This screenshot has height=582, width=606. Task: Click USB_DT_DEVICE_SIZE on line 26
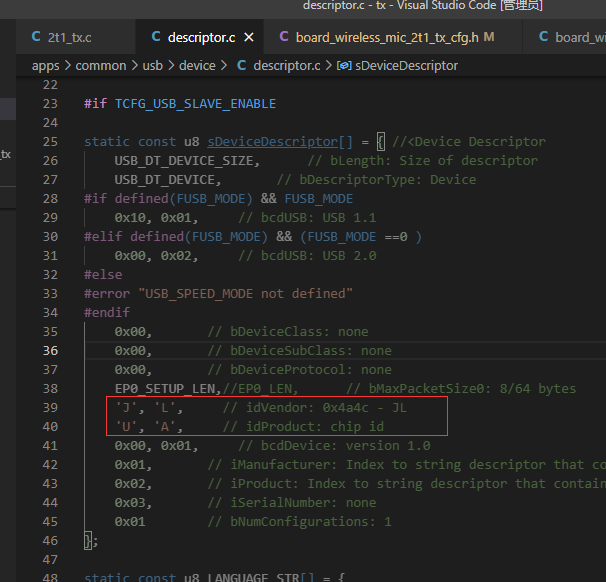coord(184,161)
